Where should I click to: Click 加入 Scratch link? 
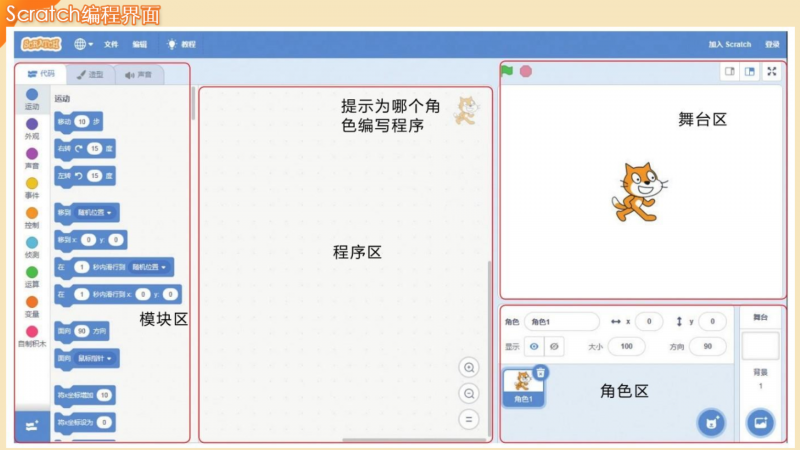coord(730,44)
